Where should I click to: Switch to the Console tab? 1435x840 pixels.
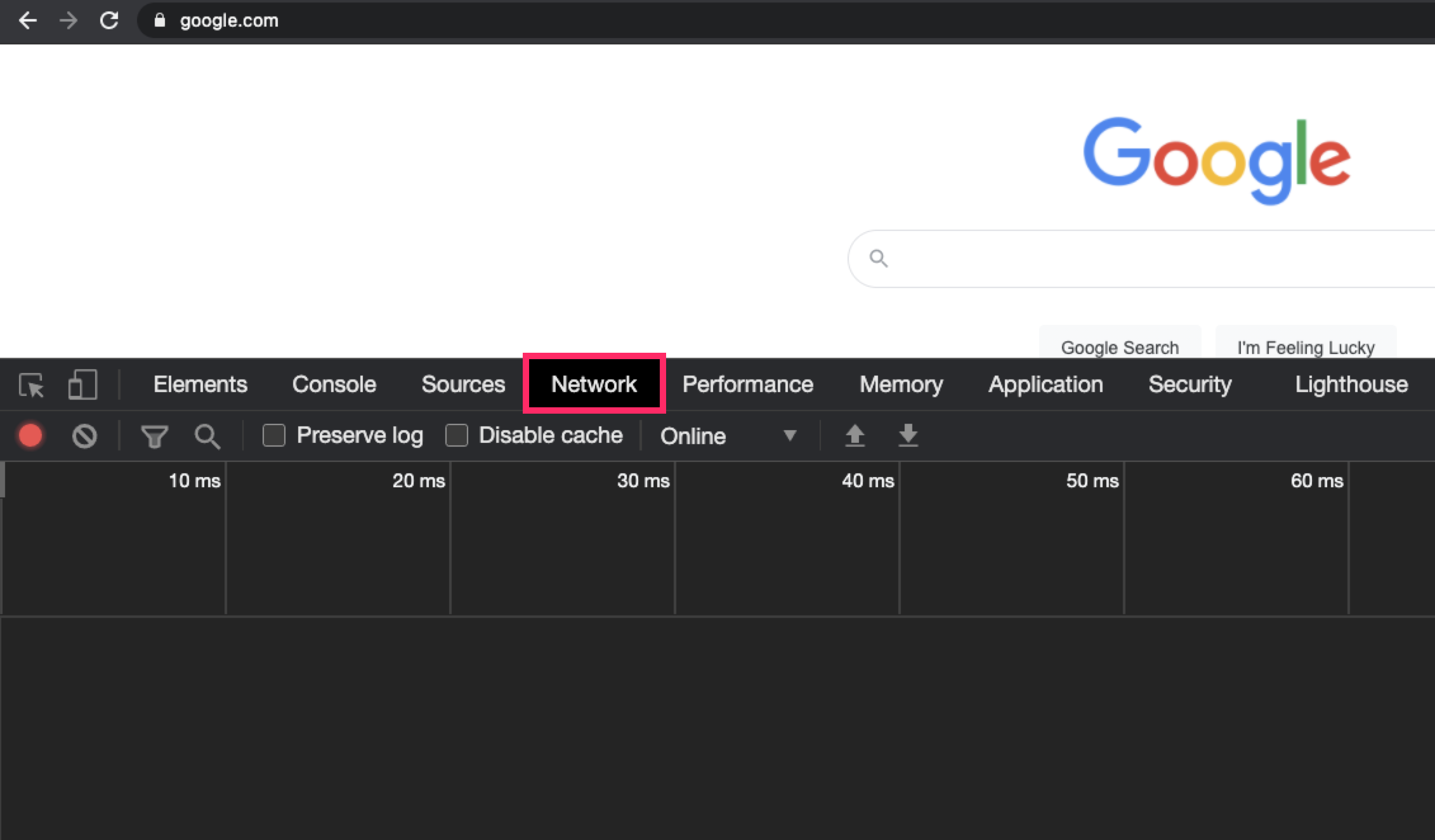(x=334, y=384)
